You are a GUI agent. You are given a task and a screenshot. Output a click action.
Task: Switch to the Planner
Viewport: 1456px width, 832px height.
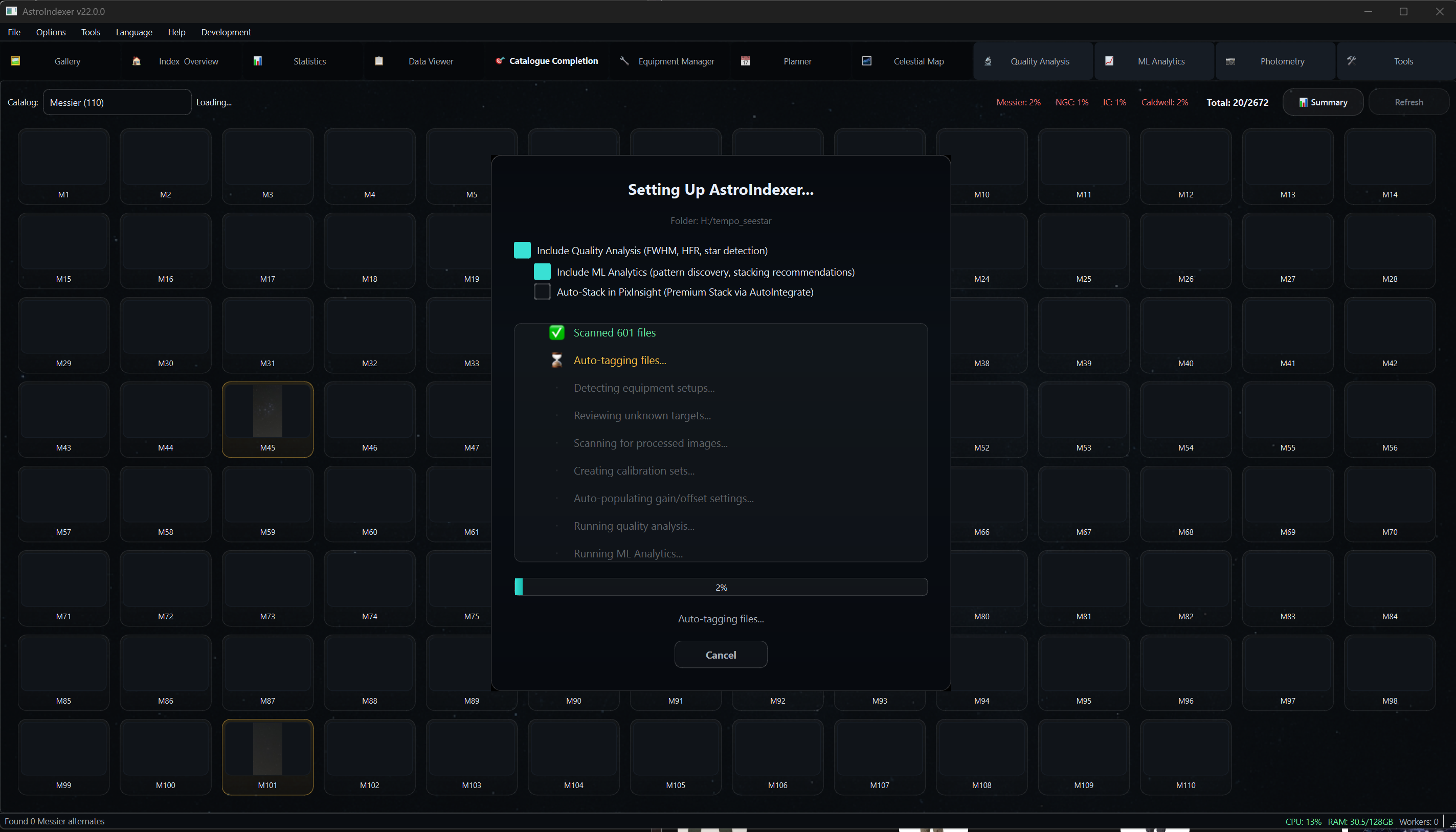point(797,61)
